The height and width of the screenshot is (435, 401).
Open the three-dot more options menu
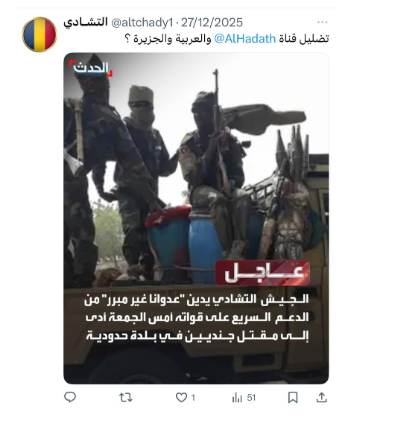(322, 22)
